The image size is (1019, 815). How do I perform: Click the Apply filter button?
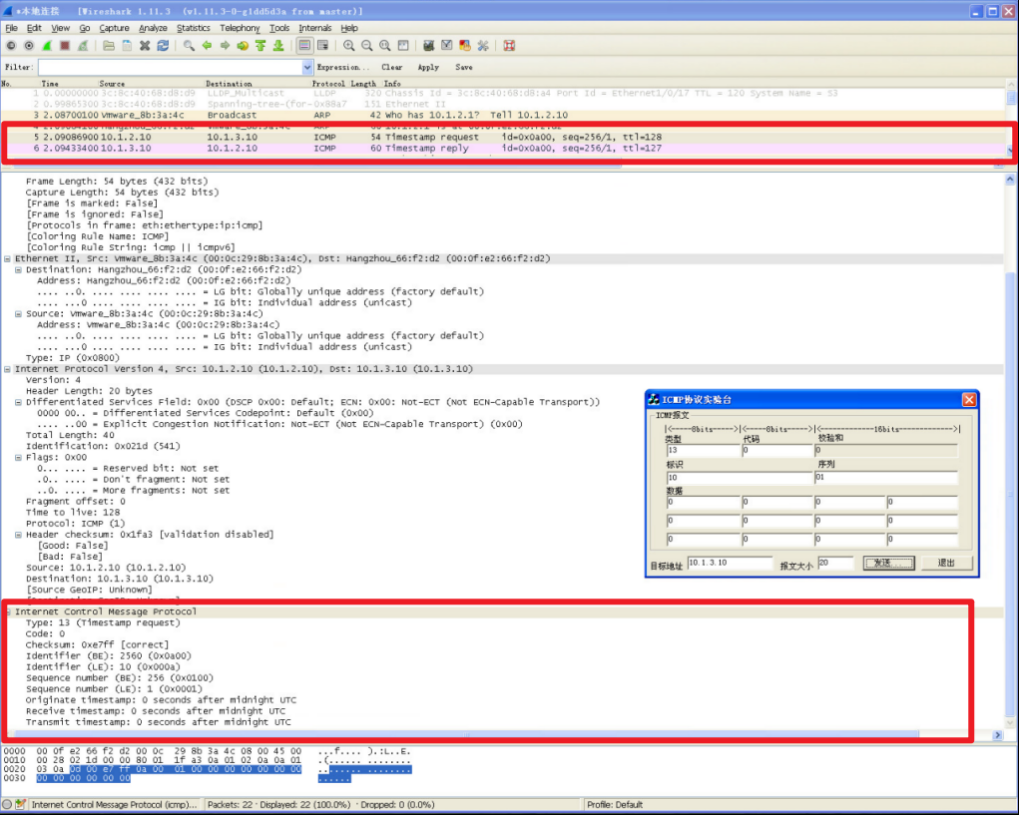[428, 67]
